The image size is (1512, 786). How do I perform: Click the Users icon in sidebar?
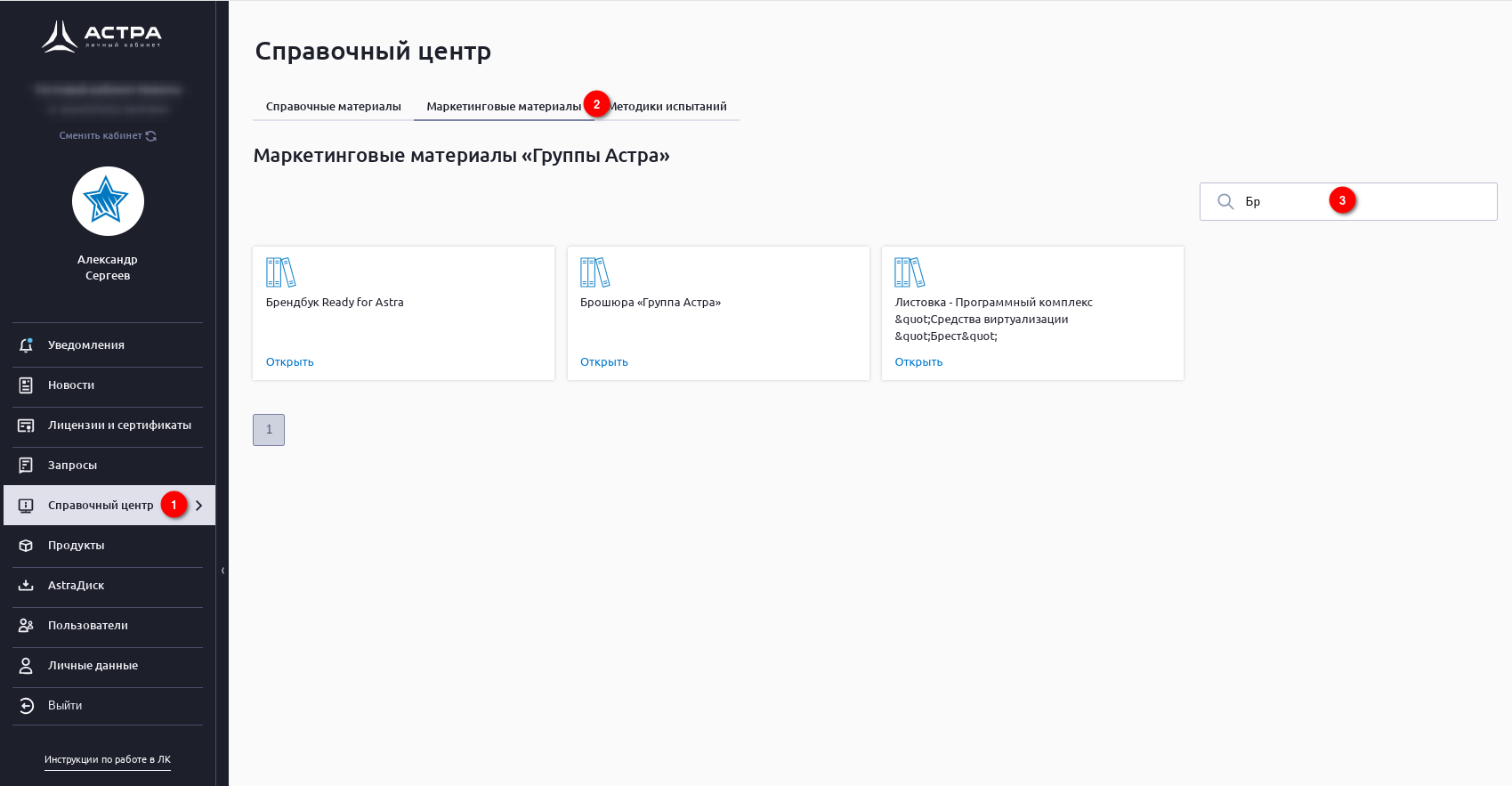click(26, 626)
